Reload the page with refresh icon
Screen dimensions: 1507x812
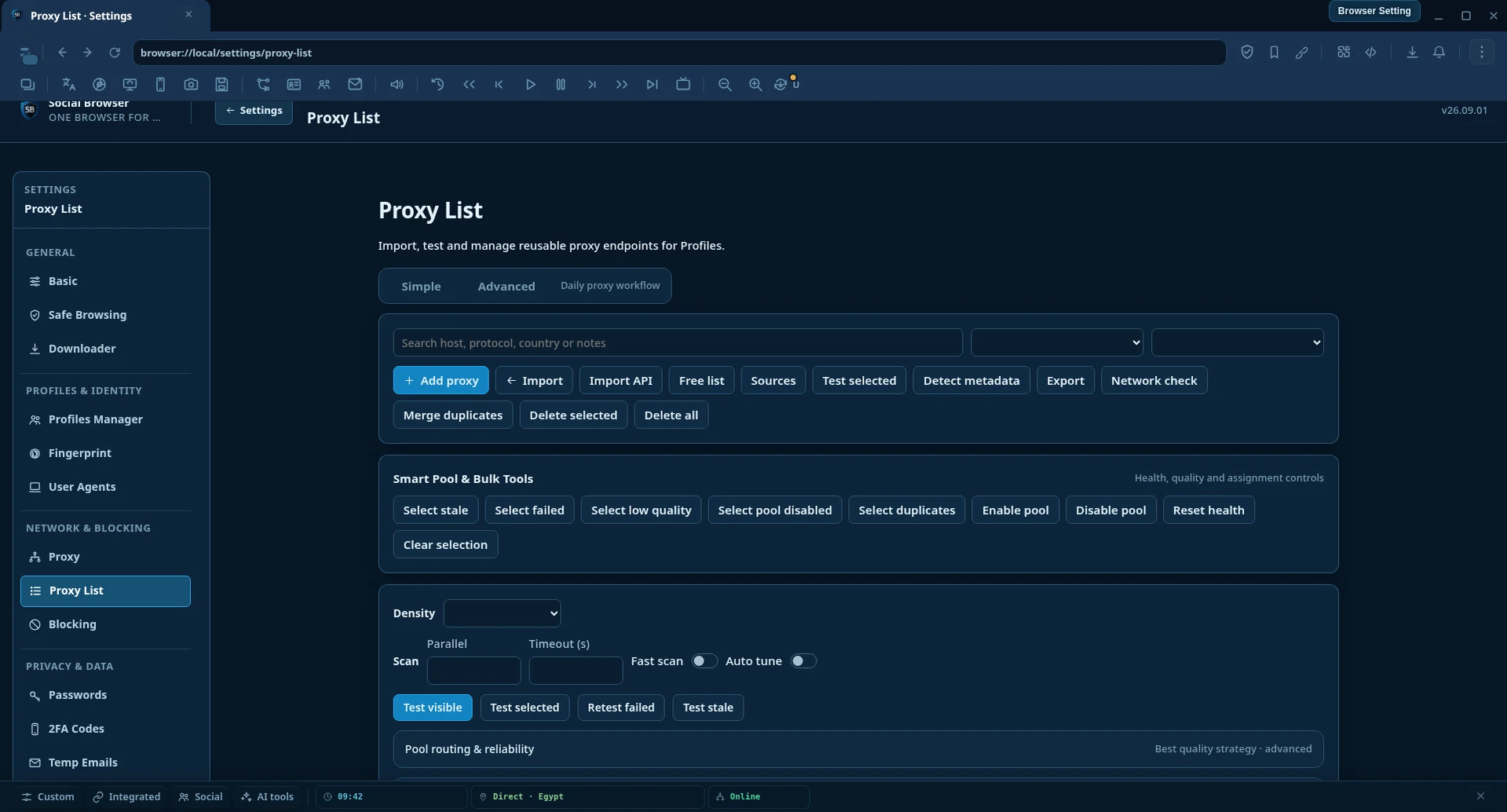coord(115,52)
